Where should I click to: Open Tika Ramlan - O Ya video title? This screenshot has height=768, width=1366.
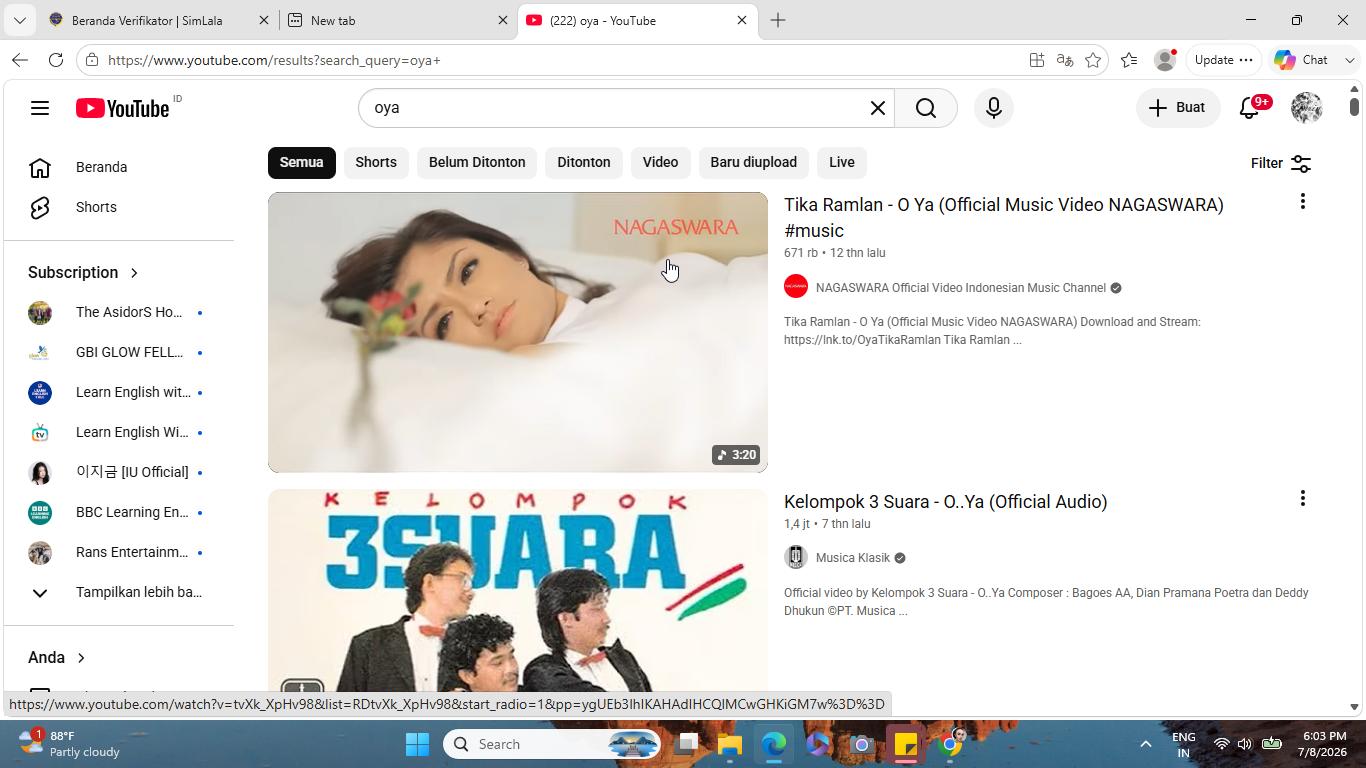(x=1004, y=217)
